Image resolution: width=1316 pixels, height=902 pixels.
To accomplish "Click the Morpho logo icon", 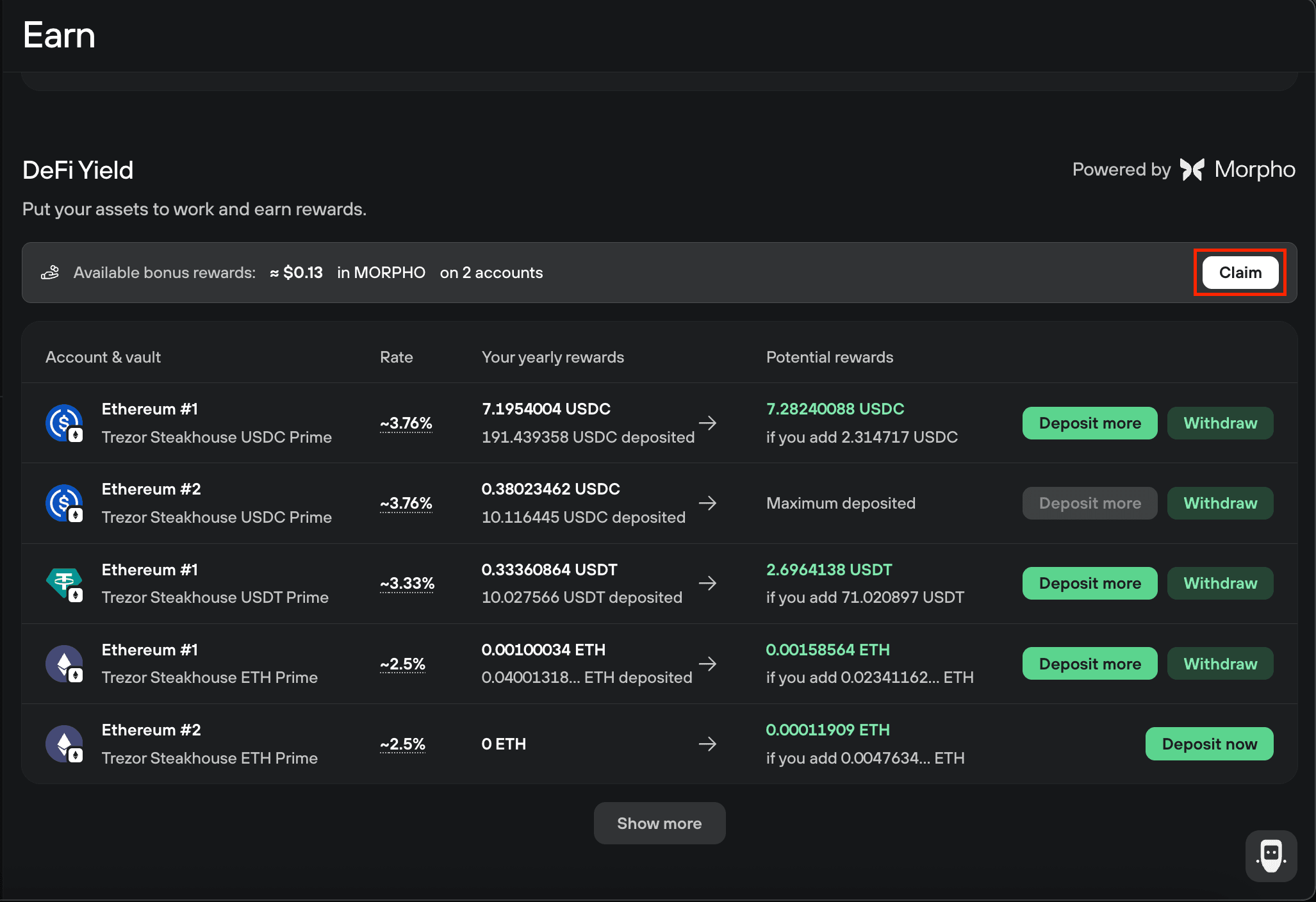I will 1192,170.
